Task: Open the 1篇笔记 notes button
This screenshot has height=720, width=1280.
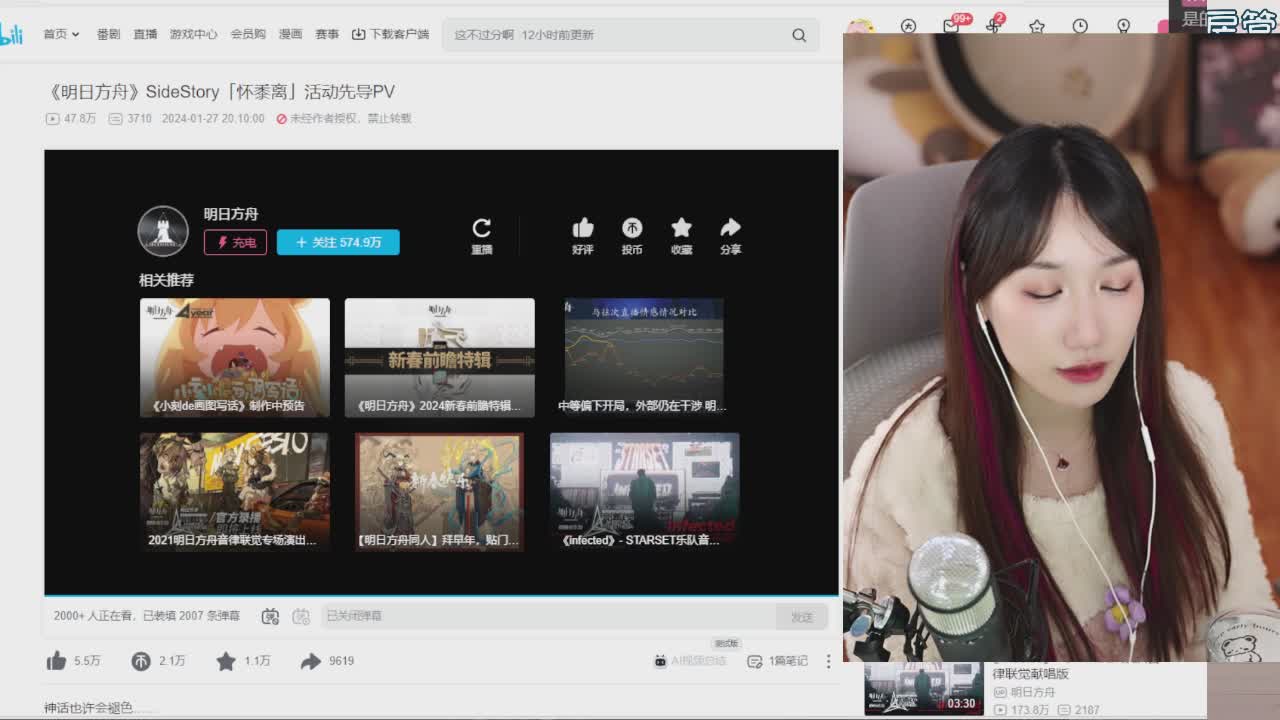Action: (x=777, y=661)
